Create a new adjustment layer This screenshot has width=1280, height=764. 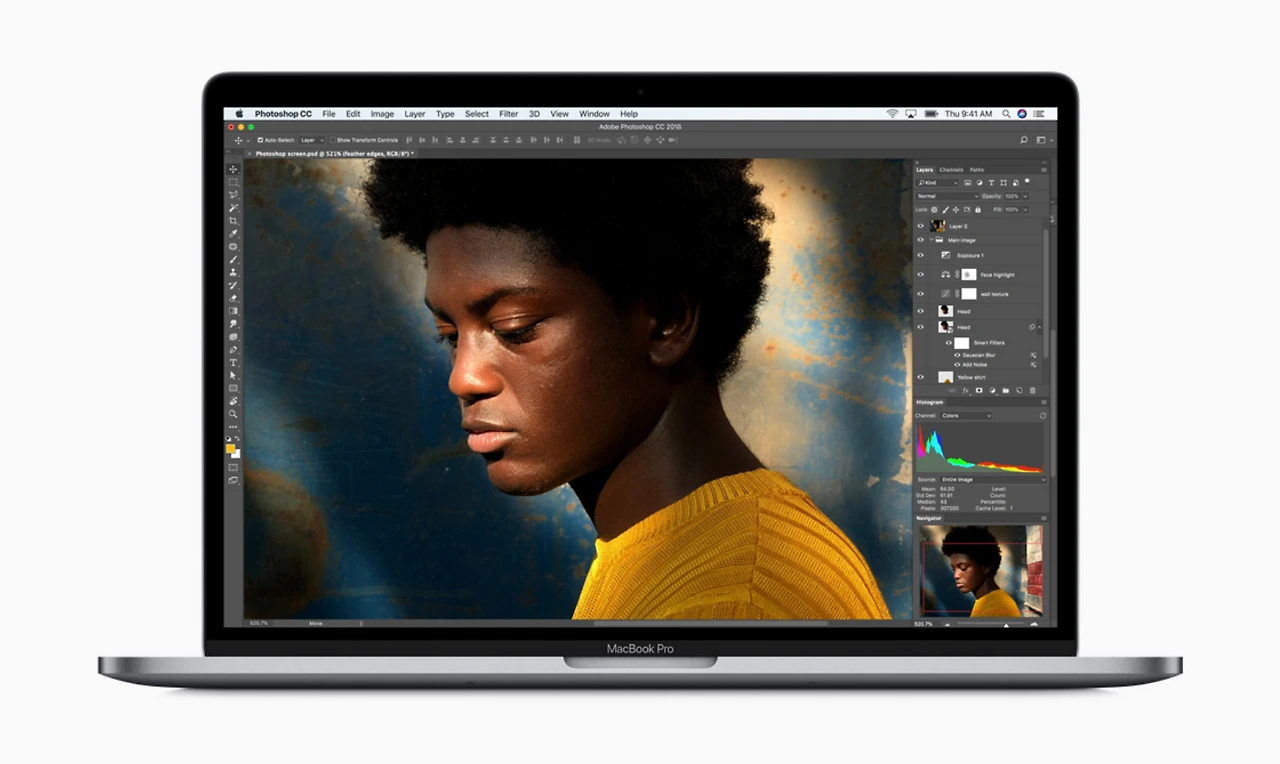pyautogui.click(x=991, y=390)
